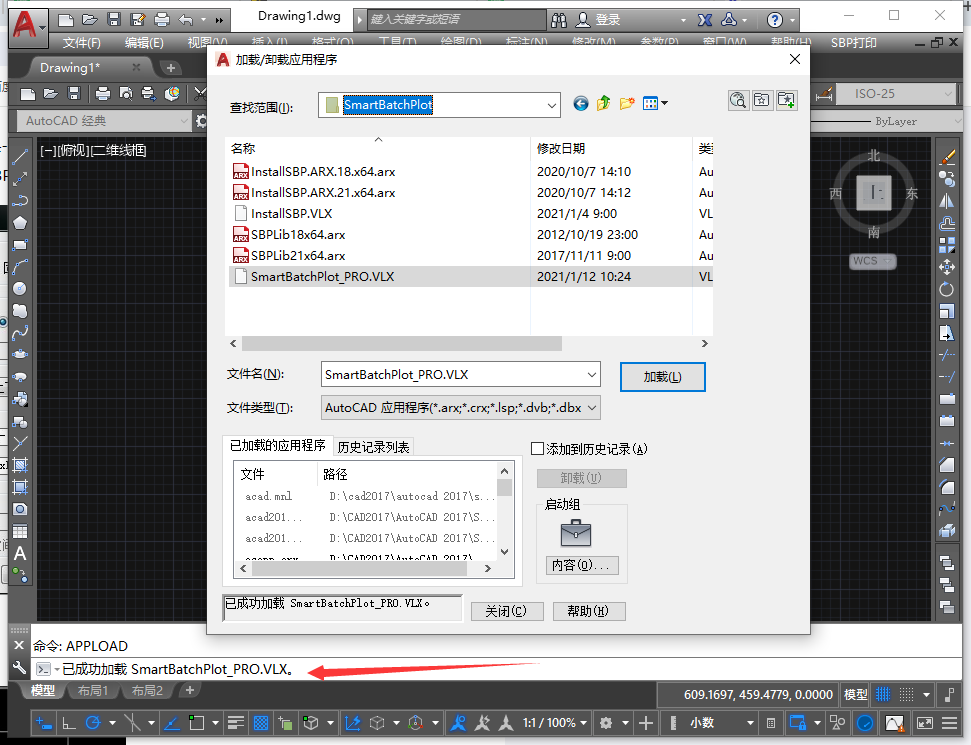Screen dimensions: 971x745
Task: Expand the WCS coordinate system dropdown
Action: point(887,261)
